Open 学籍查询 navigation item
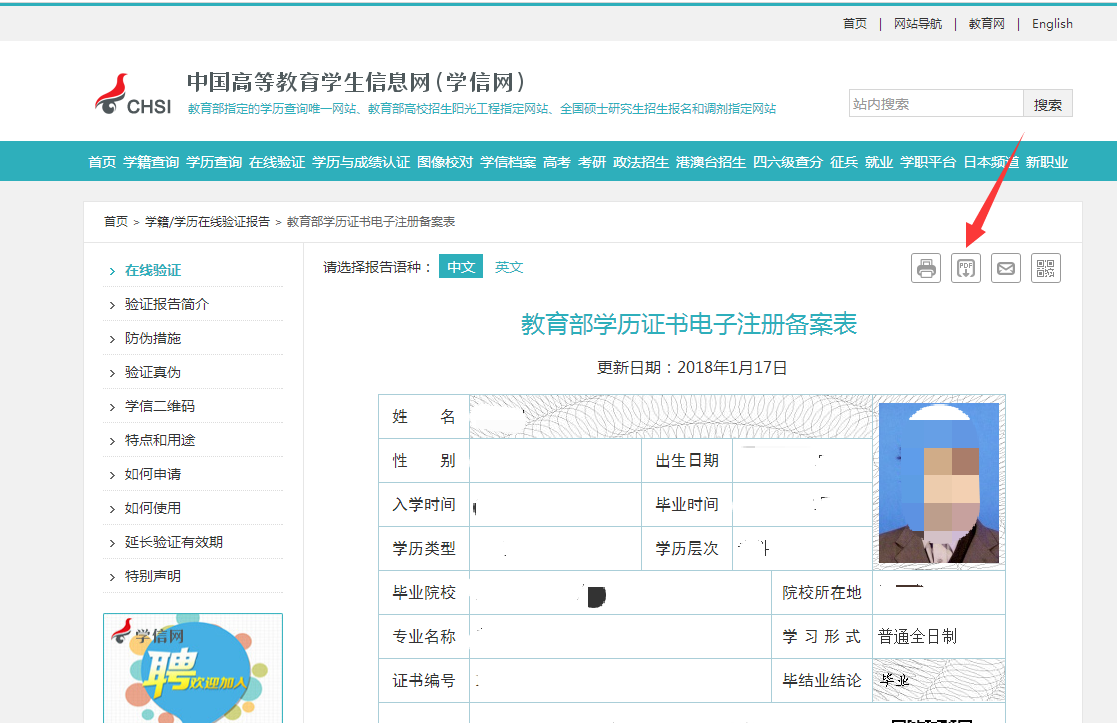The height and width of the screenshot is (723, 1117). (151, 162)
